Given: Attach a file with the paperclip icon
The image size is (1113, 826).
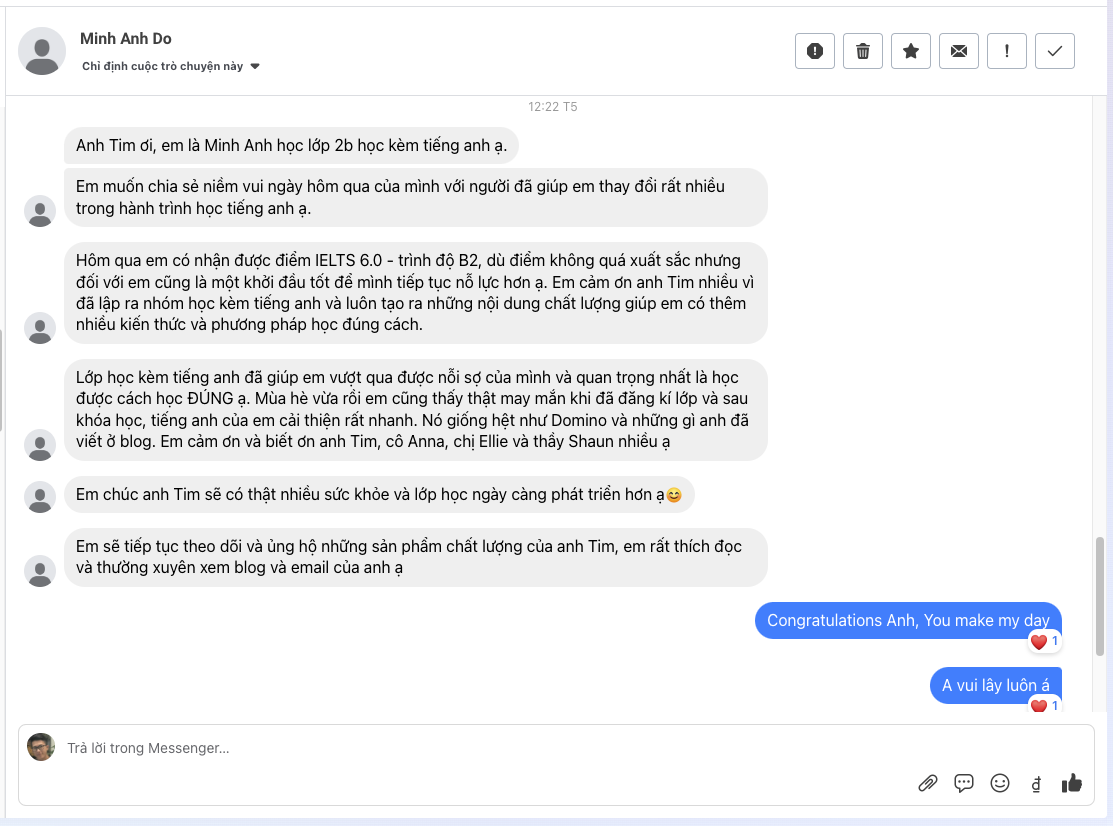Looking at the screenshot, I should click(x=927, y=783).
